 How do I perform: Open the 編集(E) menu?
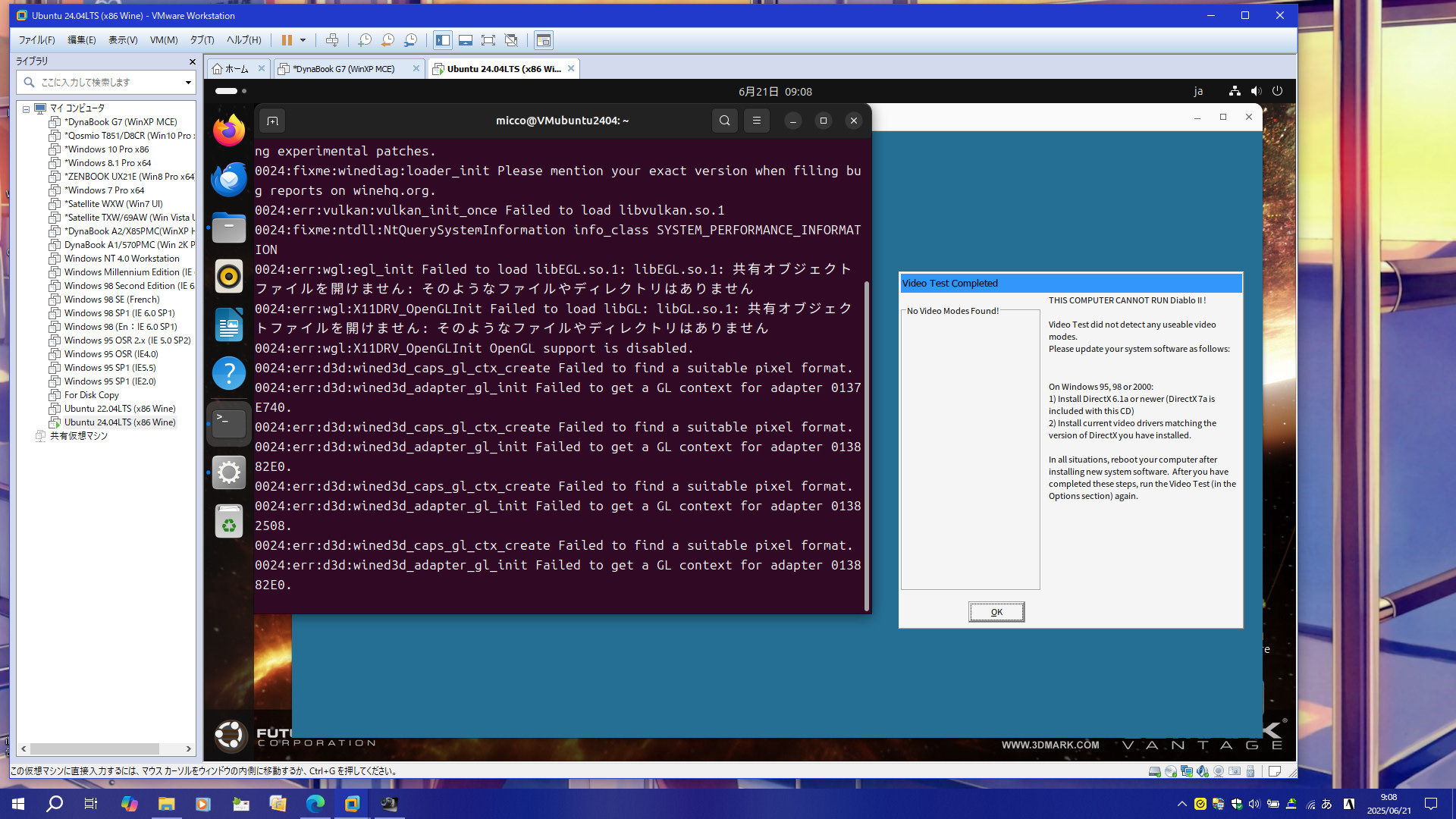pos(82,40)
